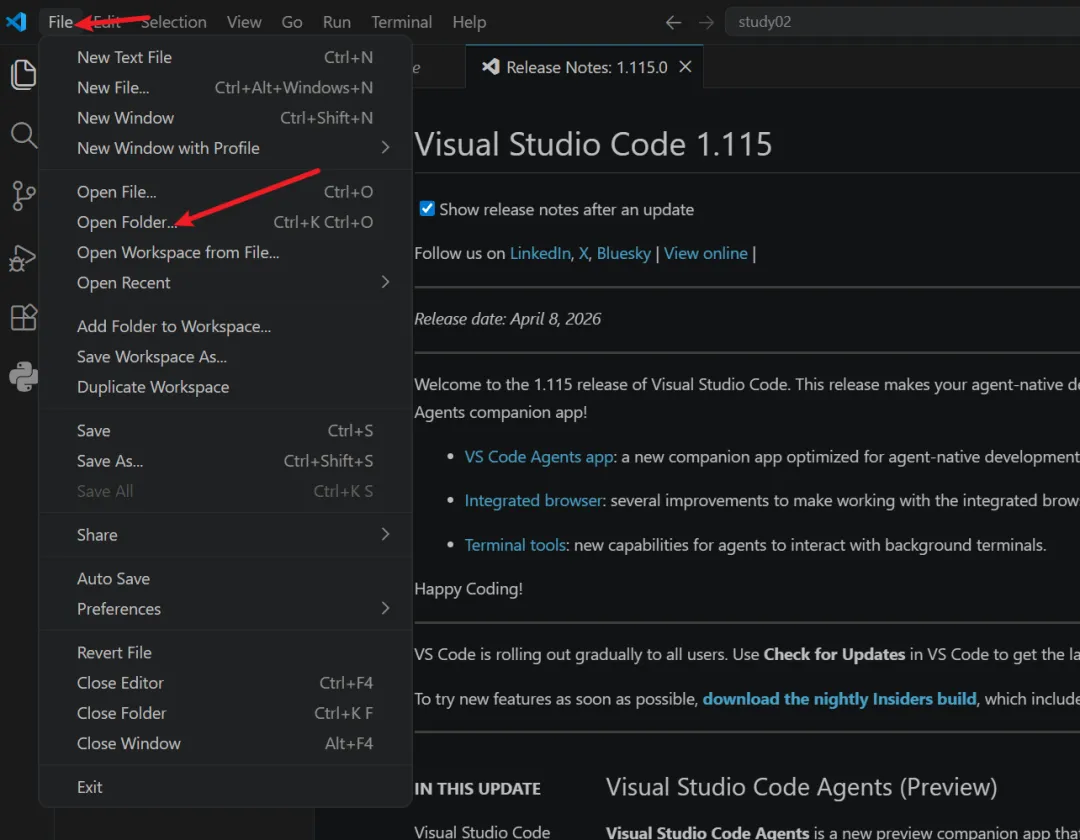Open the Source Control view
This screenshot has width=1080, height=840.
[x=23, y=196]
